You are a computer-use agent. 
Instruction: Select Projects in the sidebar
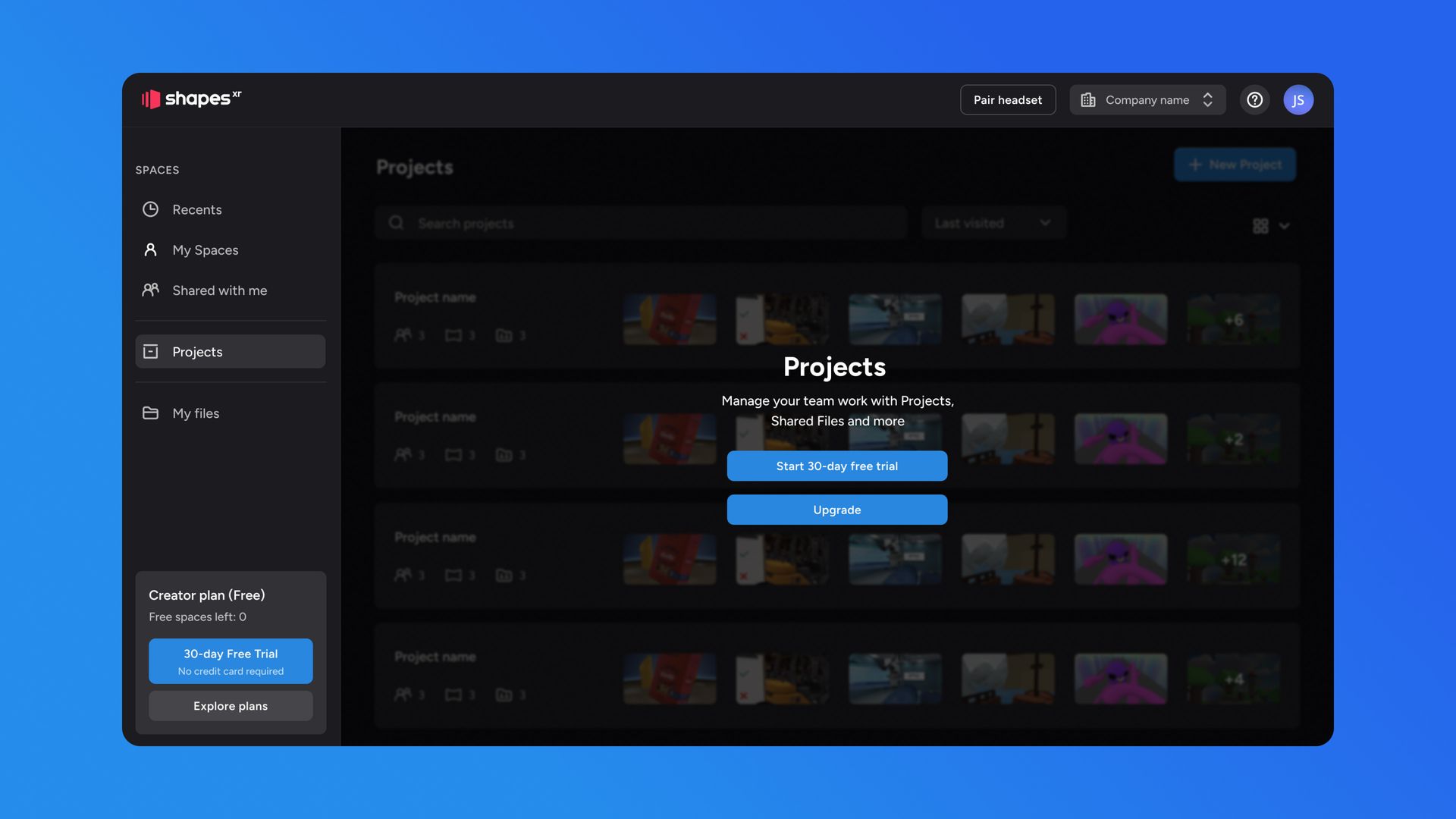[231, 351]
